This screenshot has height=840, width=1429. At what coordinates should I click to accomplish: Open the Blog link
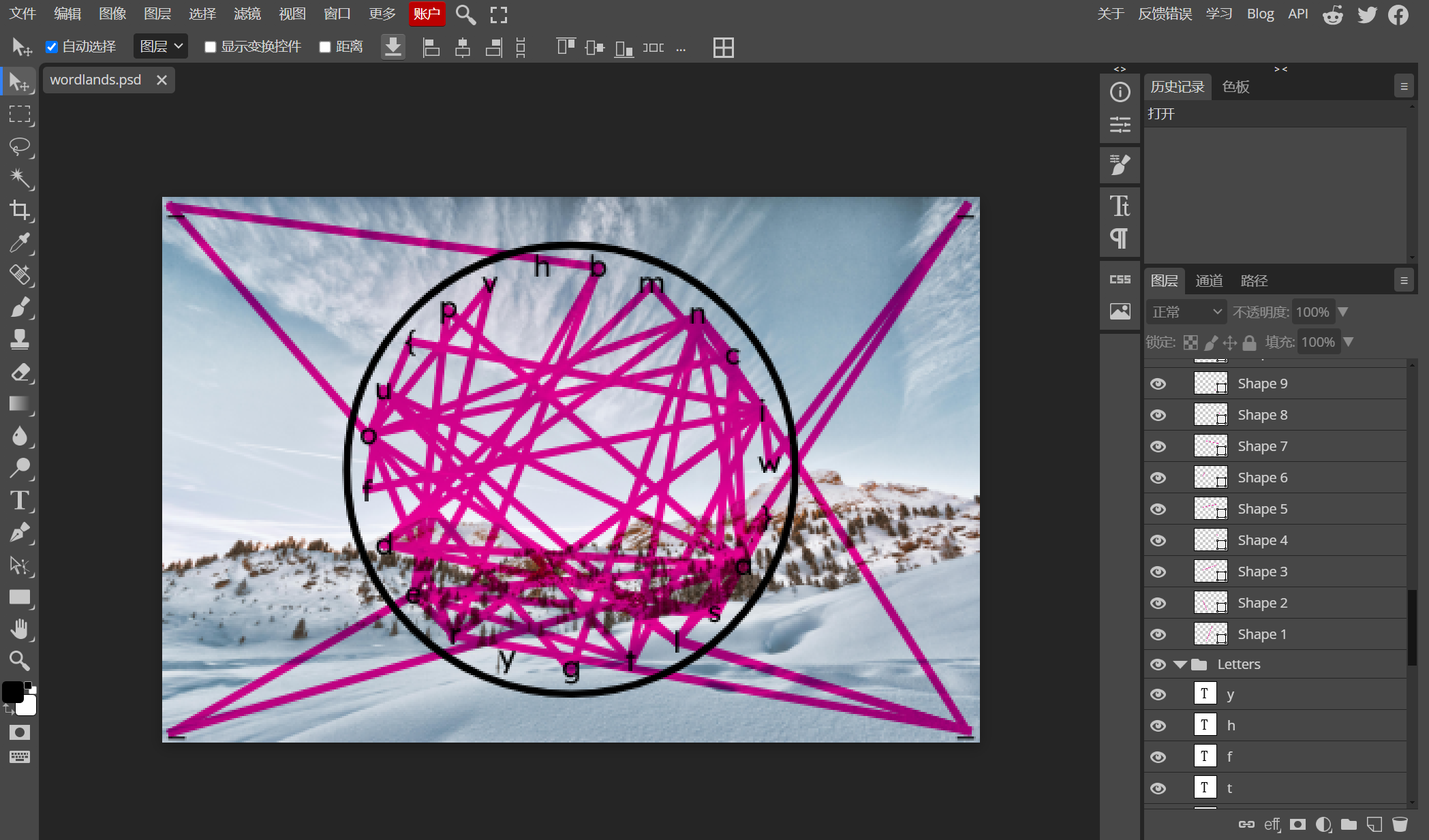[x=1260, y=14]
